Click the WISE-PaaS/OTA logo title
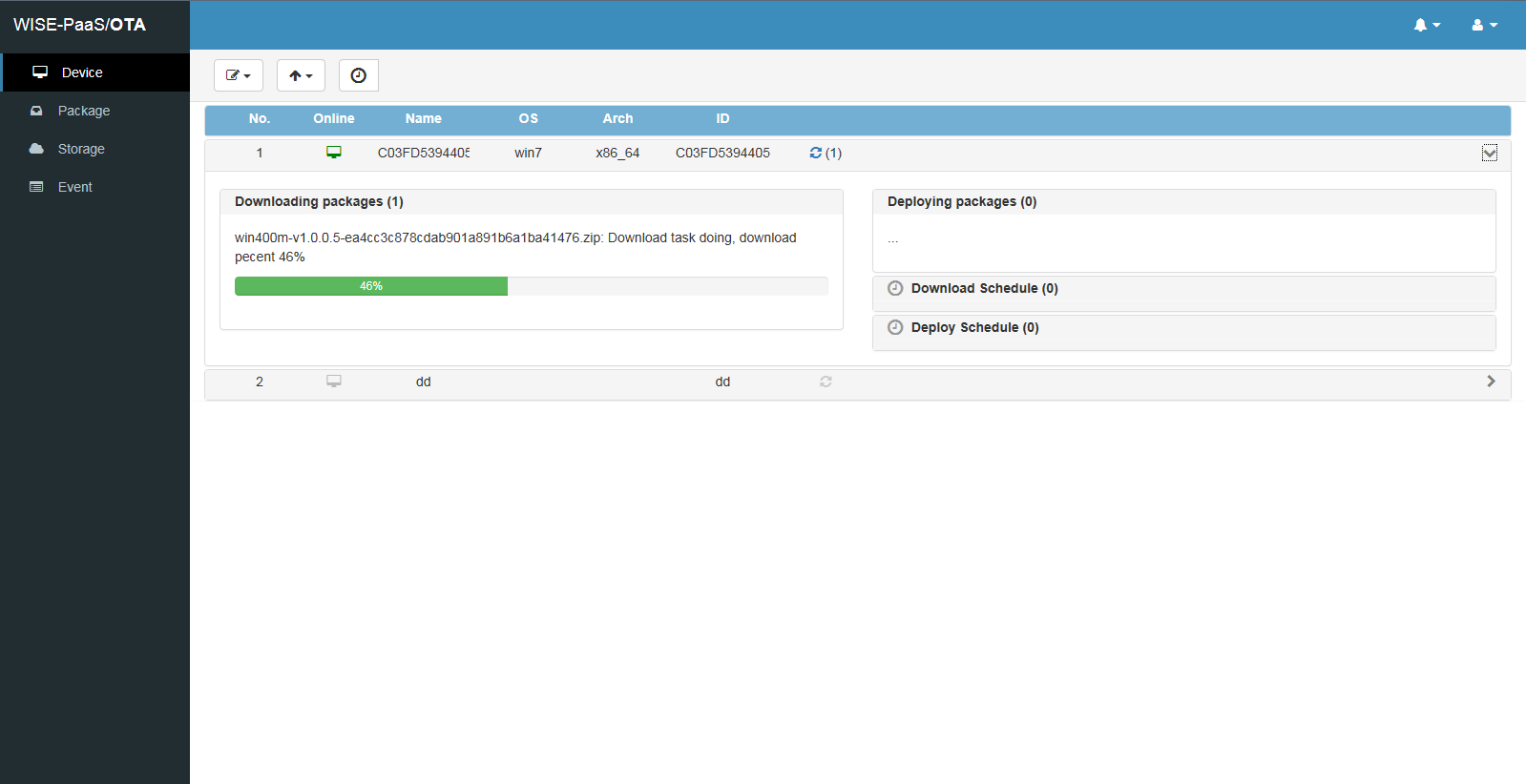 [x=80, y=25]
